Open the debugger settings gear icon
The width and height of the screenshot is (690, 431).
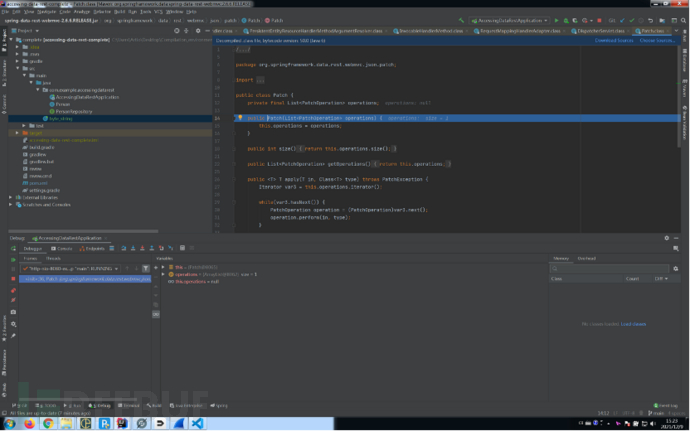13,324
